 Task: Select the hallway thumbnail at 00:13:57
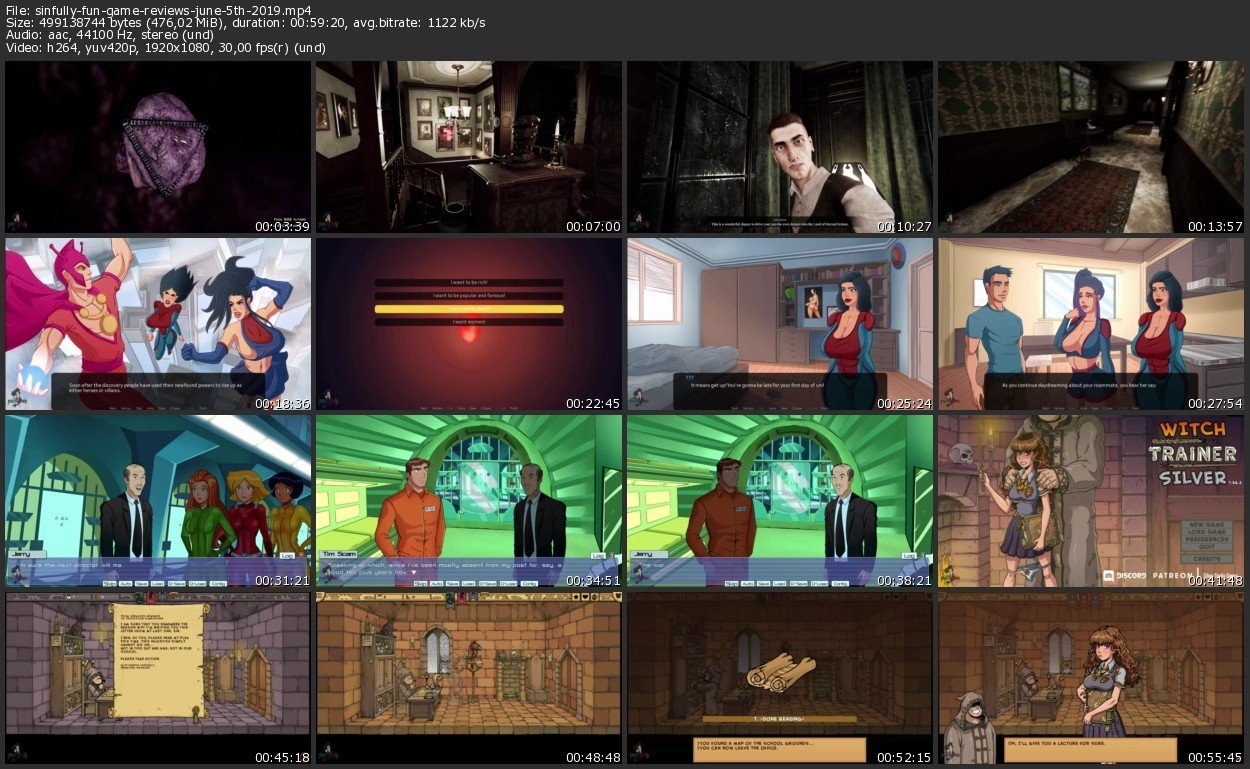[1091, 147]
